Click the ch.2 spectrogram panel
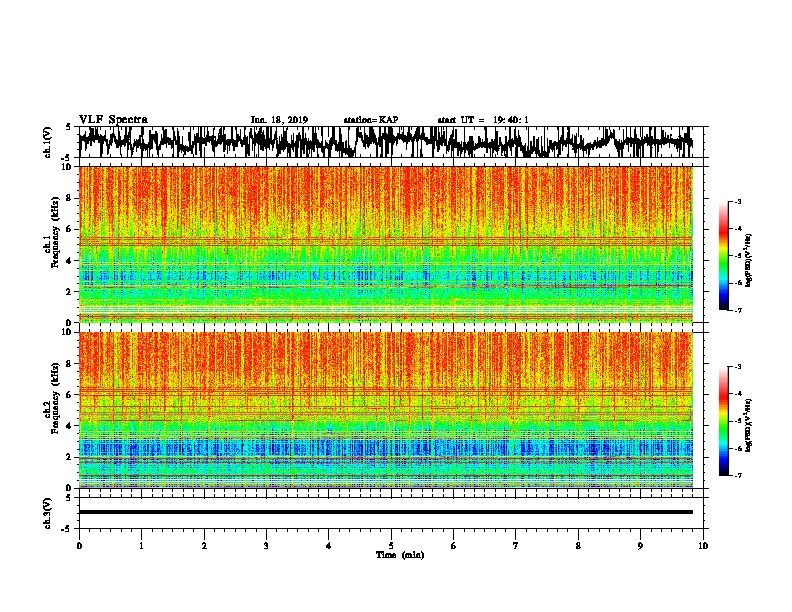Image resolution: width=792 pixels, height=612 pixels. click(386, 410)
